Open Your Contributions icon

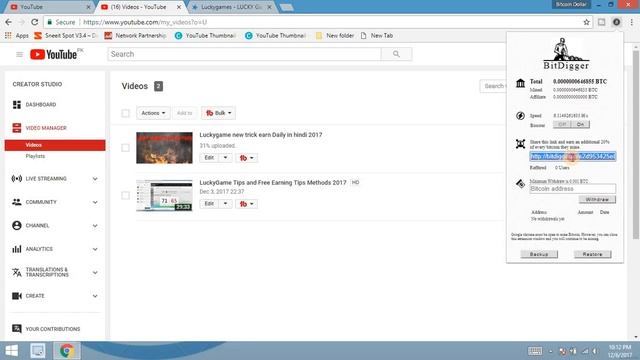point(17,329)
